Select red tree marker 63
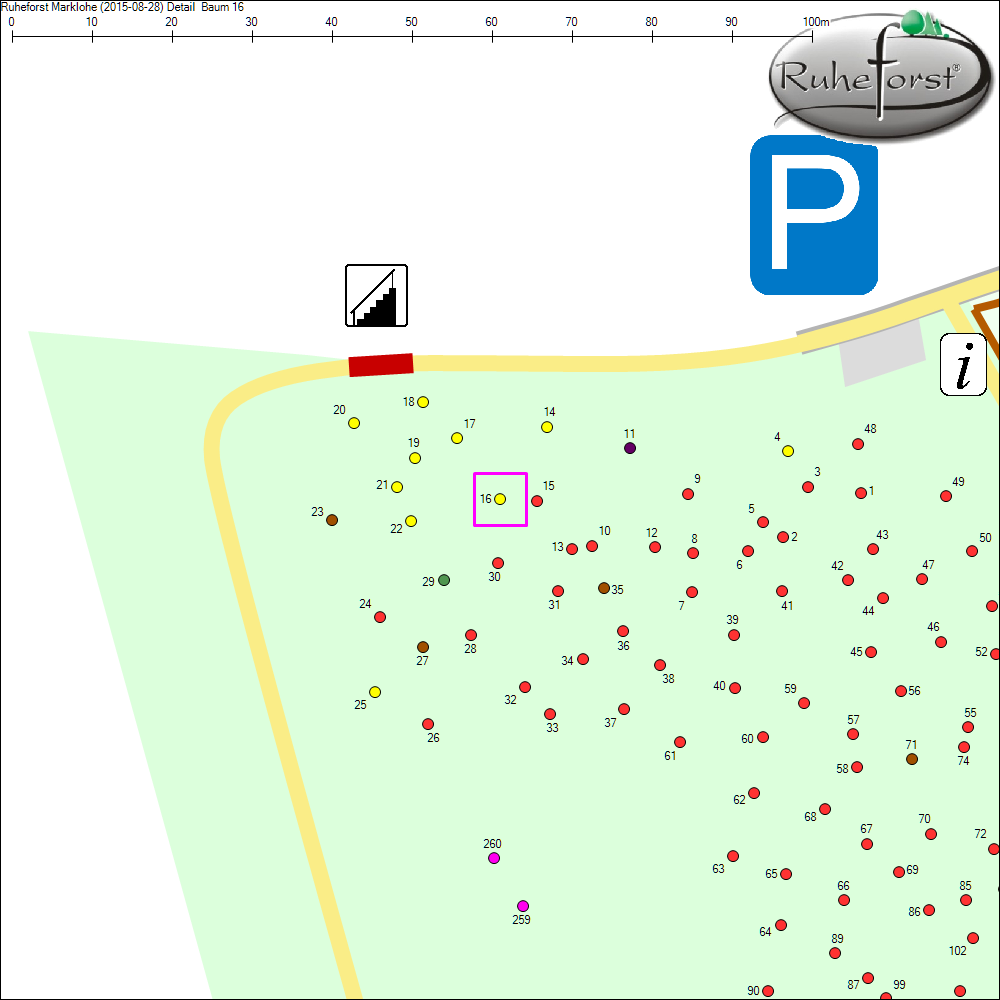Image resolution: width=1000 pixels, height=1000 pixels. pyautogui.click(x=733, y=856)
